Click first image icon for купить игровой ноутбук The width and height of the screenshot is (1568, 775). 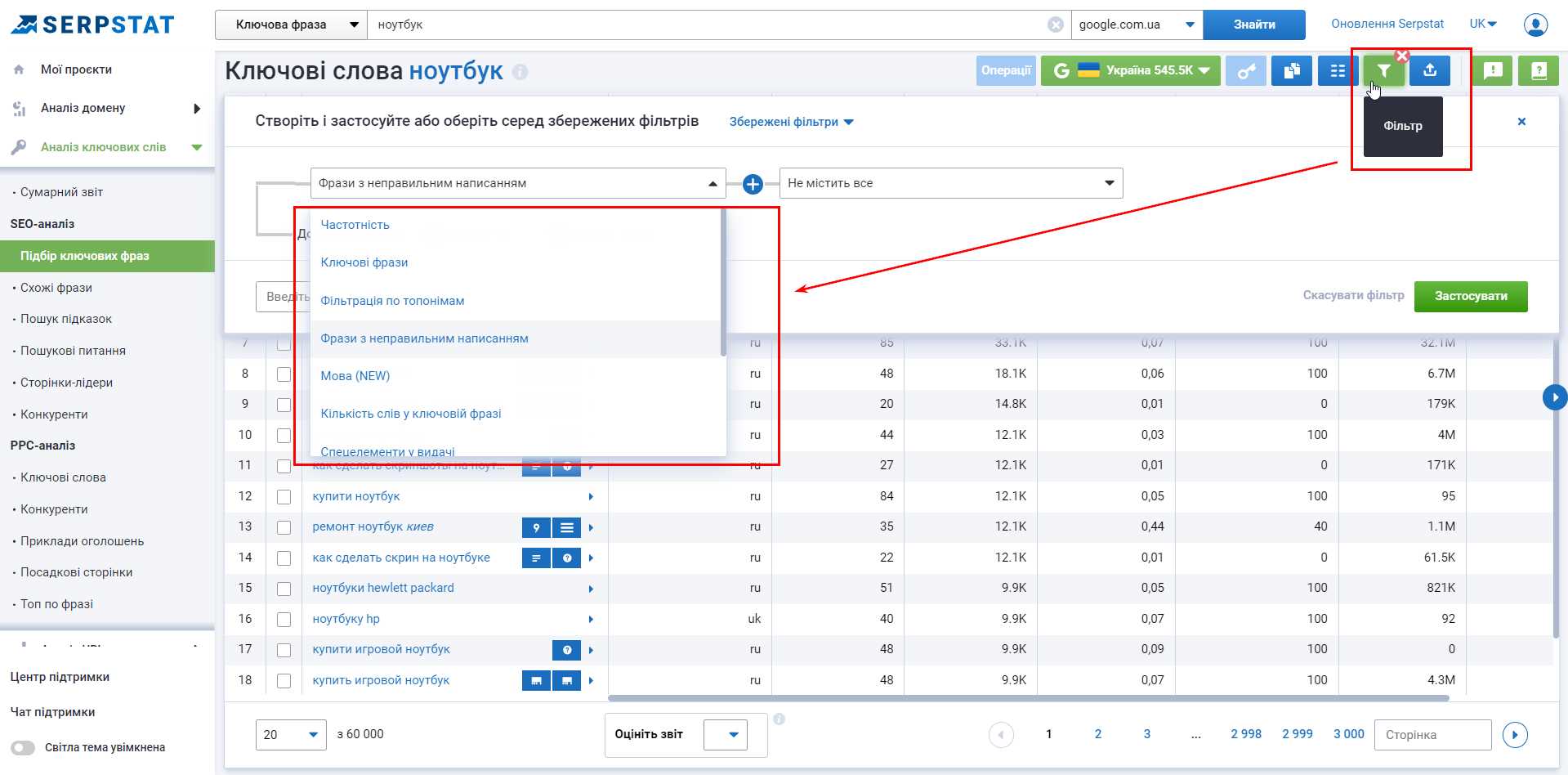click(536, 680)
